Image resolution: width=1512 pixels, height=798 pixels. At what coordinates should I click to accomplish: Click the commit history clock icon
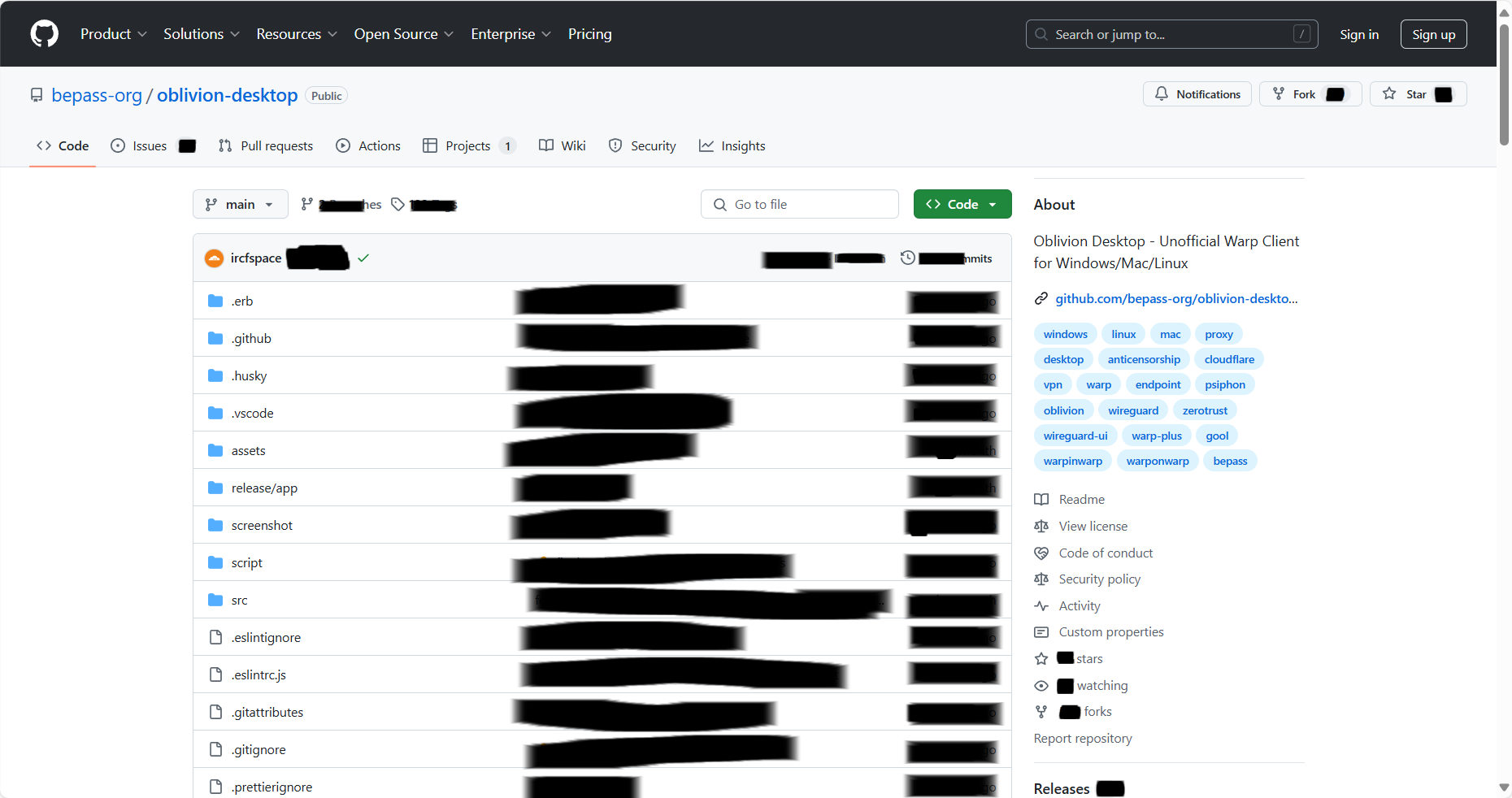click(908, 258)
